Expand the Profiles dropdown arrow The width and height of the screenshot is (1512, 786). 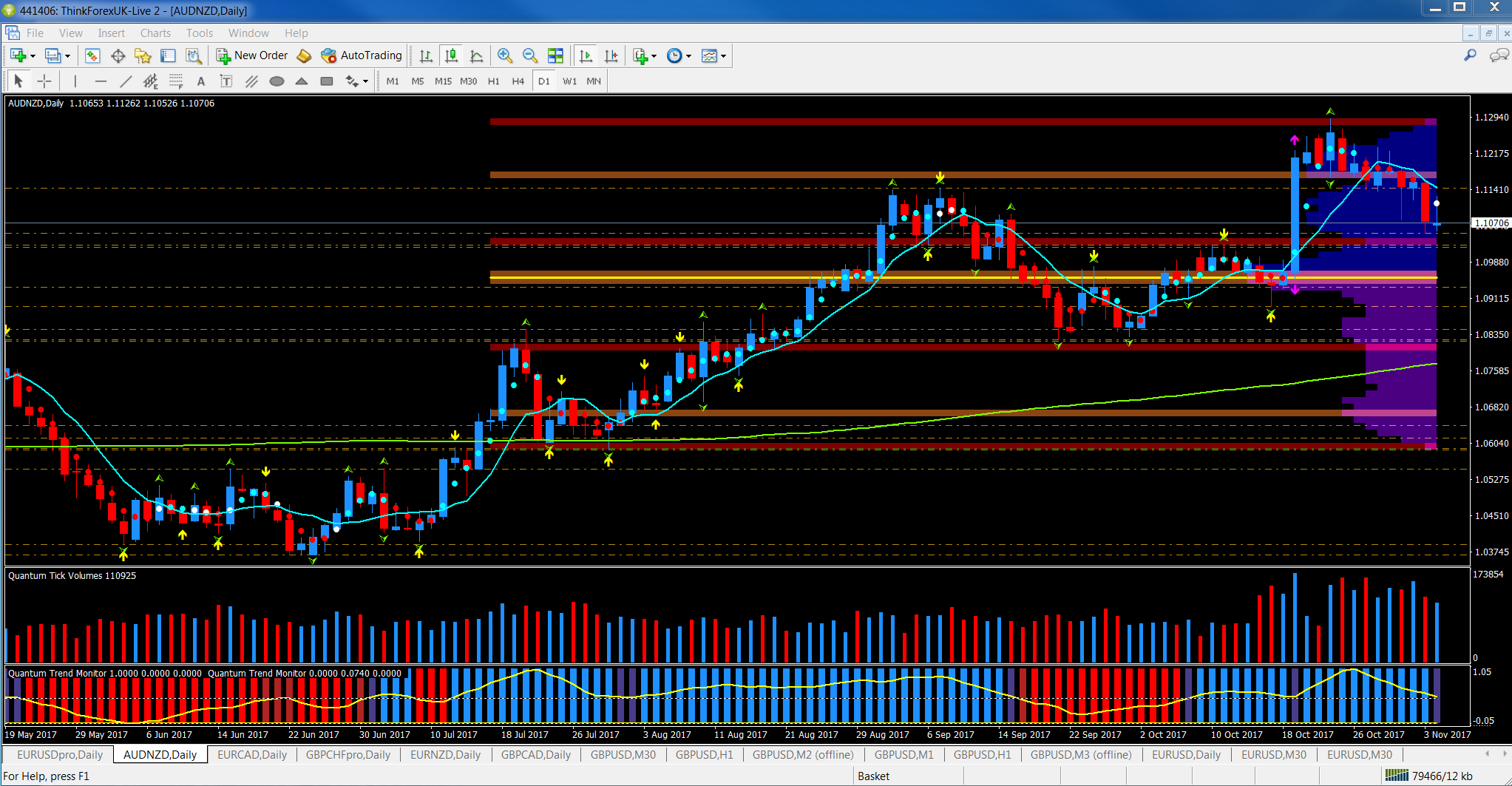(x=67, y=56)
